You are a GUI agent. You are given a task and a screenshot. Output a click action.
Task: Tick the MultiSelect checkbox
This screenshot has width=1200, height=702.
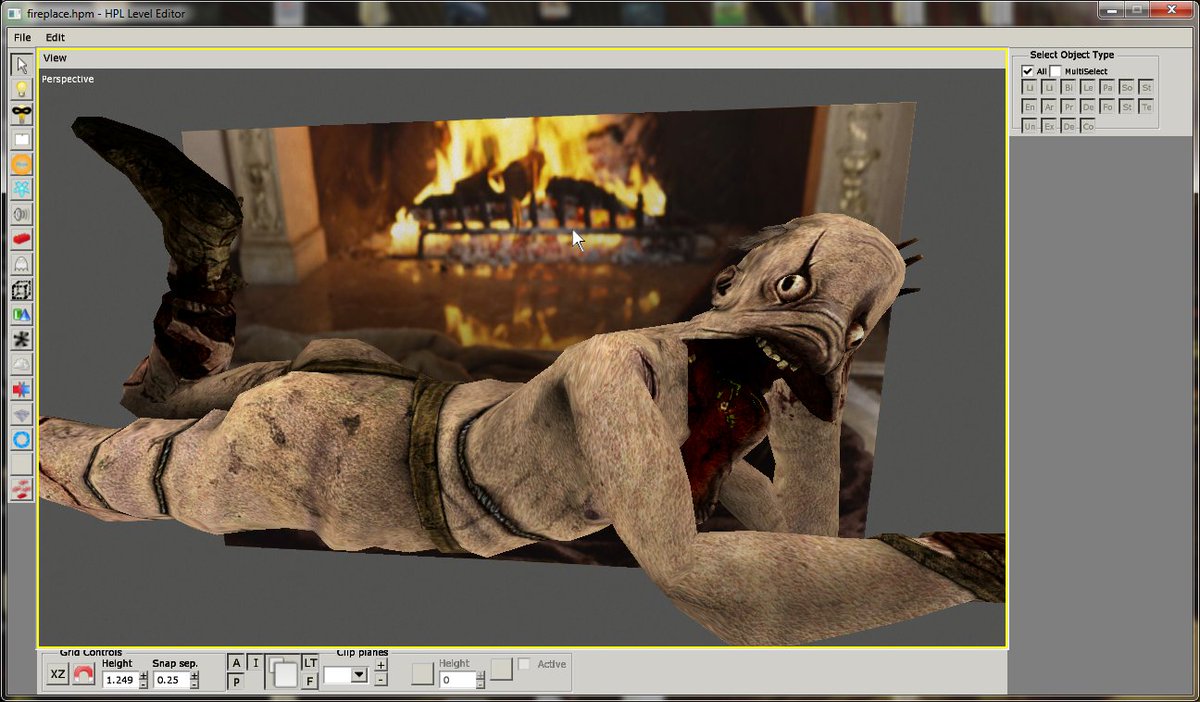(1055, 72)
